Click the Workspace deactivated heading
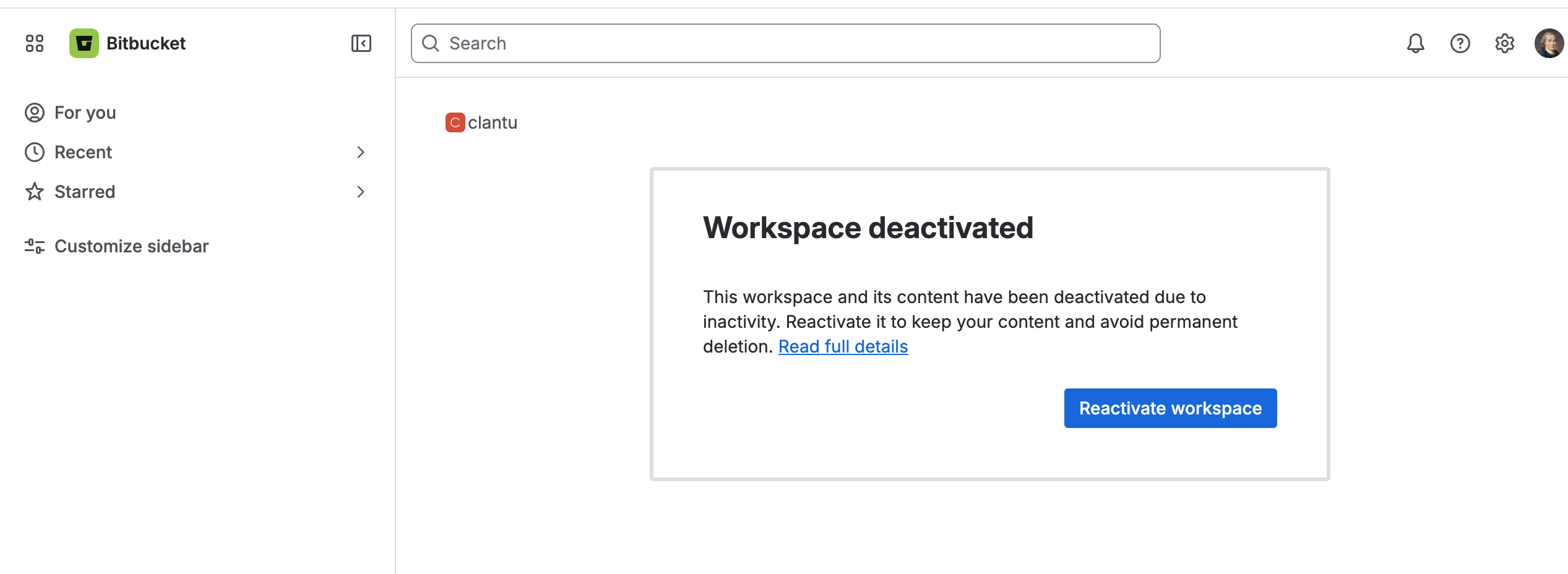The width and height of the screenshot is (1568, 574). [868, 228]
